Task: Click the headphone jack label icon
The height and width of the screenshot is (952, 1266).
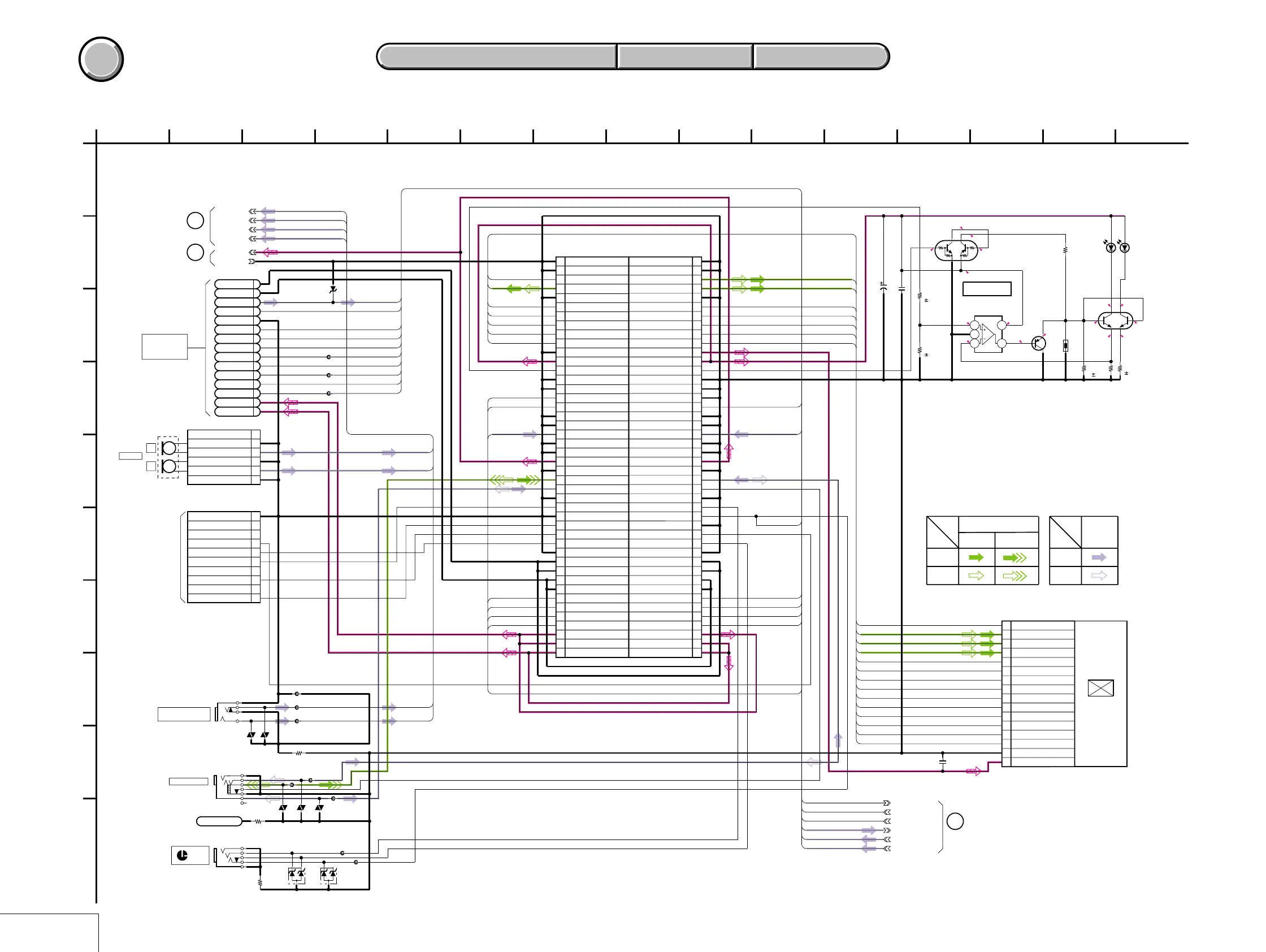Action: 183,855
